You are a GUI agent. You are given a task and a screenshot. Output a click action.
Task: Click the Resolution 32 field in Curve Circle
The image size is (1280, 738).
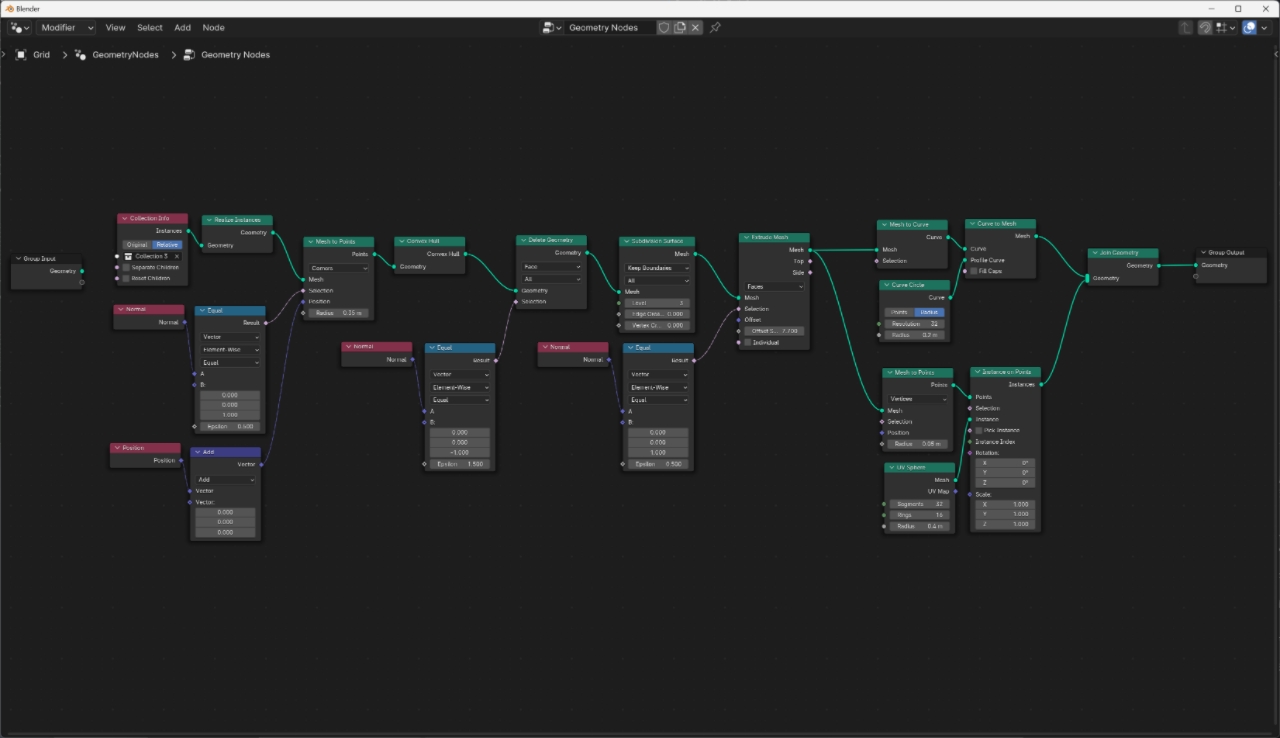tap(916, 324)
